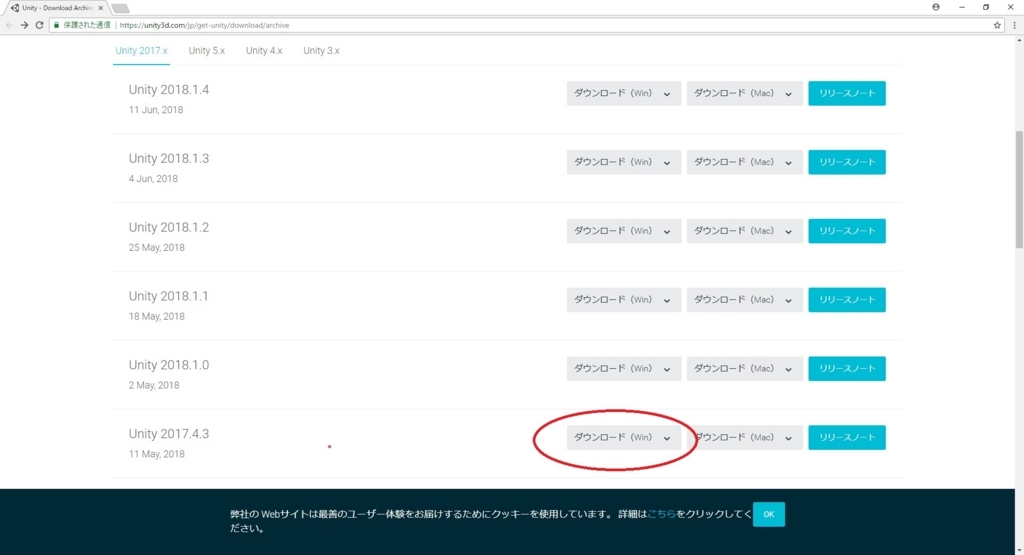The width and height of the screenshot is (1024, 555).
Task: Reload the page with the refresh icon
Action: (x=39, y=25)
